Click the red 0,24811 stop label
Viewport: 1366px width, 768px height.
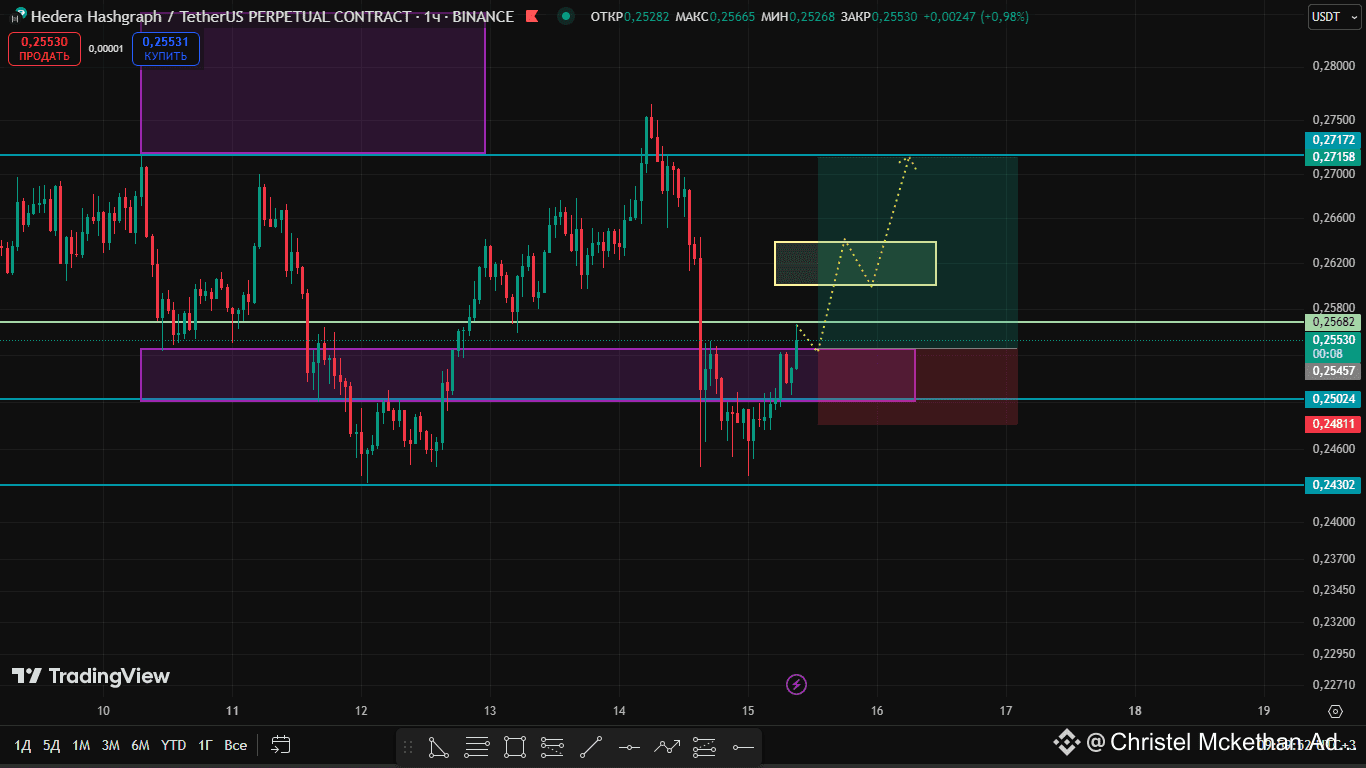[x=1334, y=424]
